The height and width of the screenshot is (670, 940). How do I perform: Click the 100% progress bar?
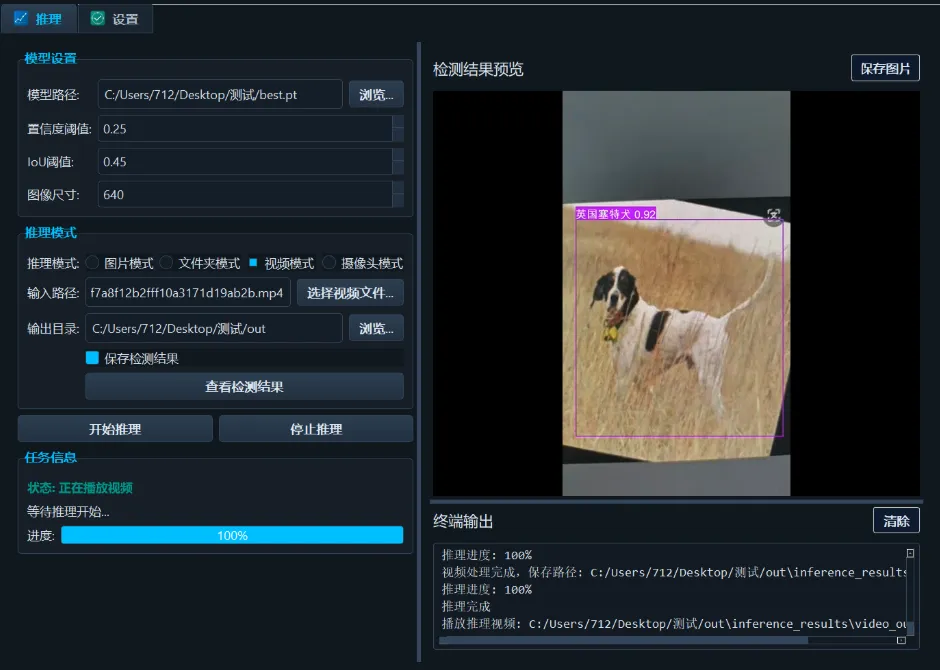point(232,535)
